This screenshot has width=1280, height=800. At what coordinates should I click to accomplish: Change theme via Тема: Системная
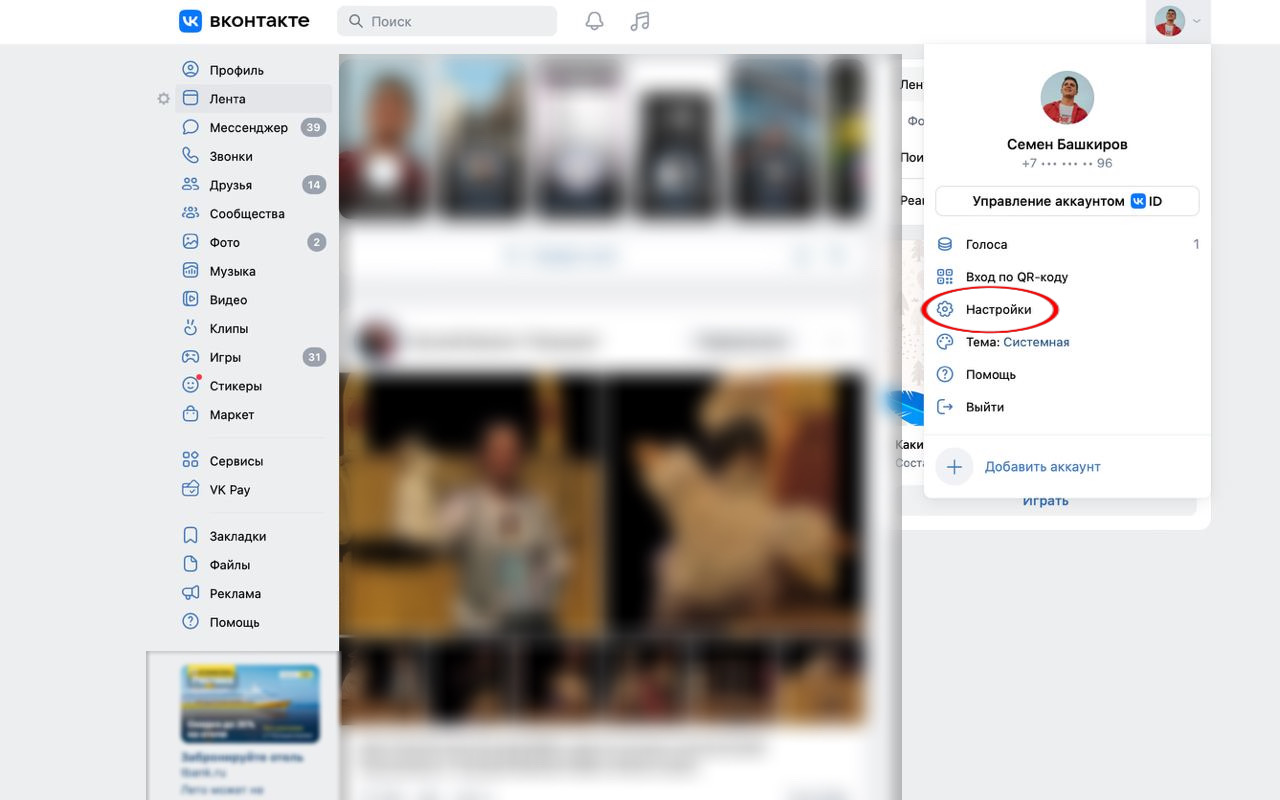(1016, 342)
